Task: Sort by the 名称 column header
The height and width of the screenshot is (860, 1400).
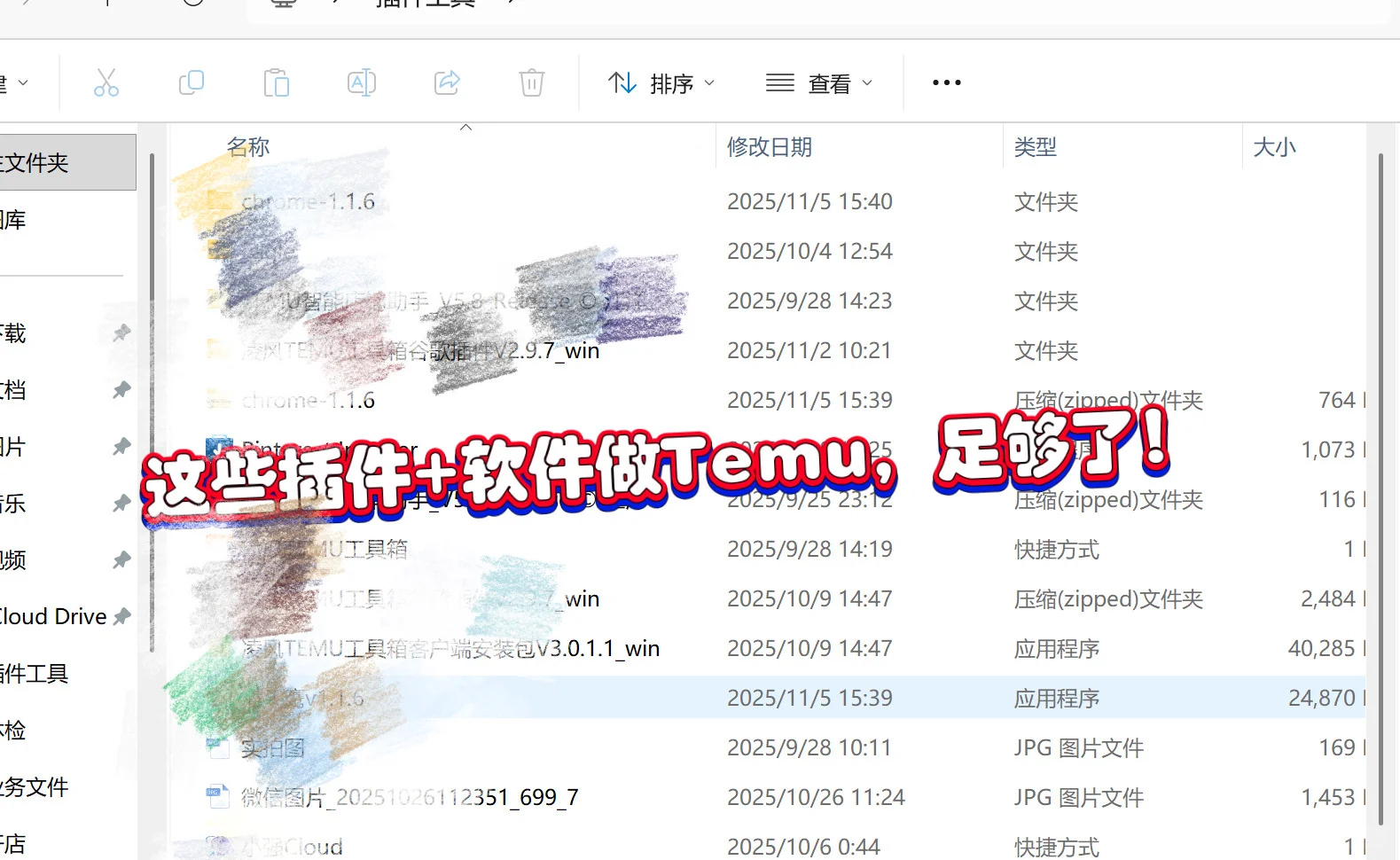Action: click(x=248, y=146)
